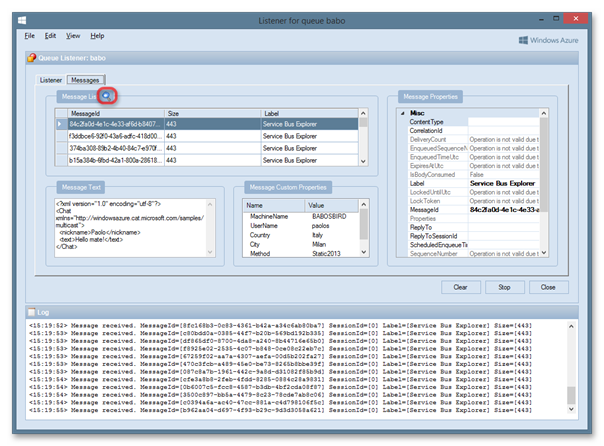Select the City custom property row
Viewport: 604px width, 446px height.
pos(301,244)
